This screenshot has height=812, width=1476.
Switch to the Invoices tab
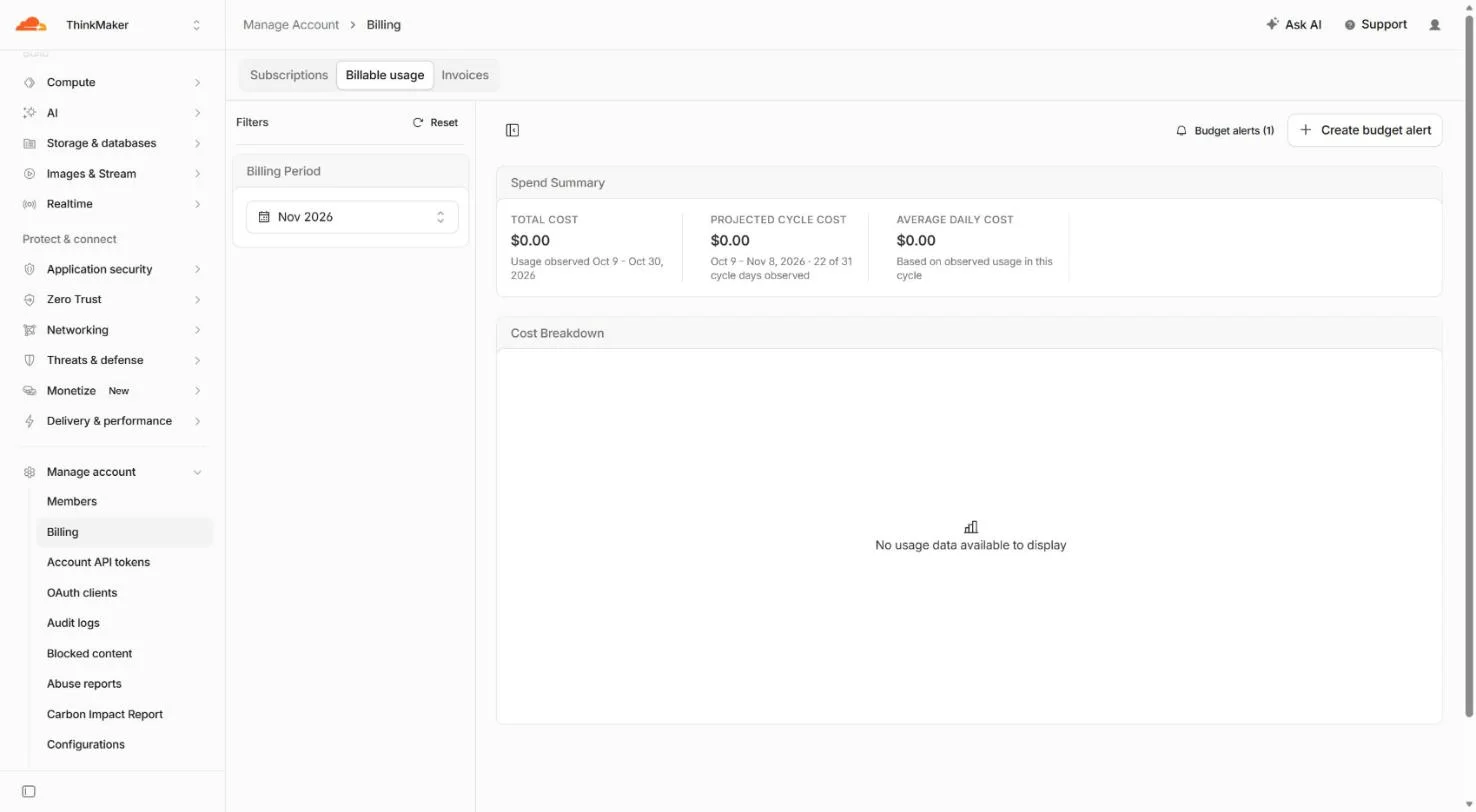point(465,75)
